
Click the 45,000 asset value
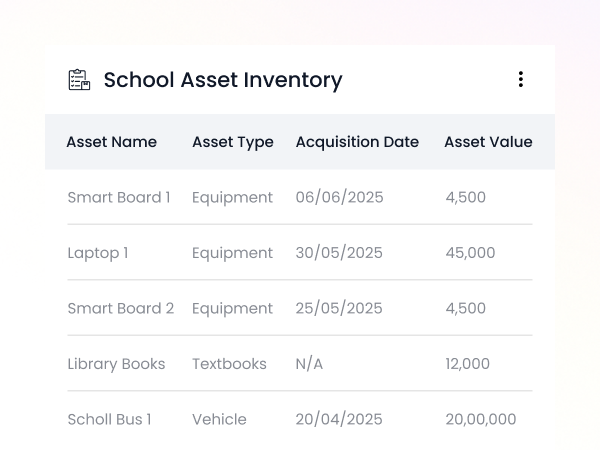pos(470,253)
